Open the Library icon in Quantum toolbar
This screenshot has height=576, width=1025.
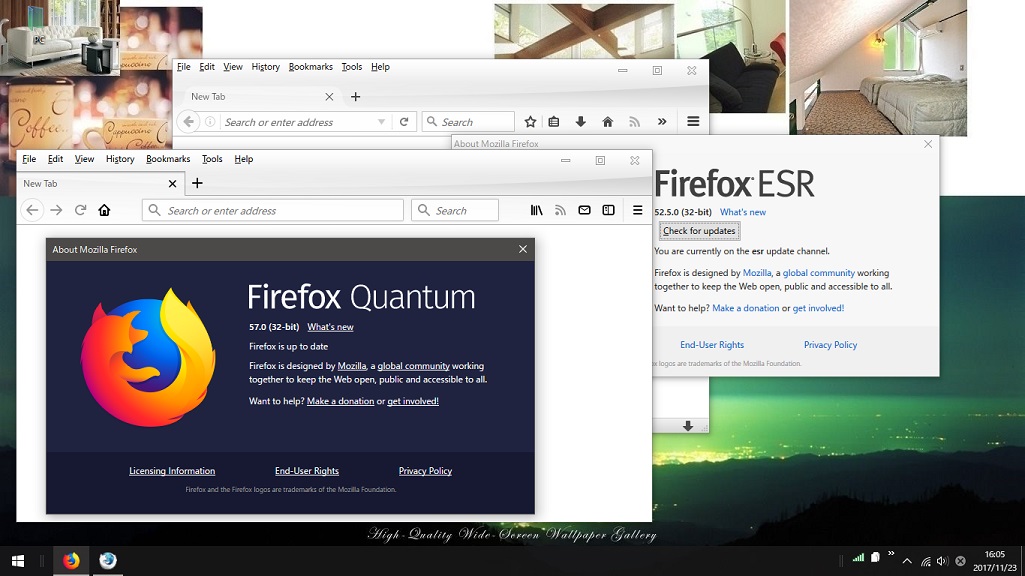click(x=537, y=210)
